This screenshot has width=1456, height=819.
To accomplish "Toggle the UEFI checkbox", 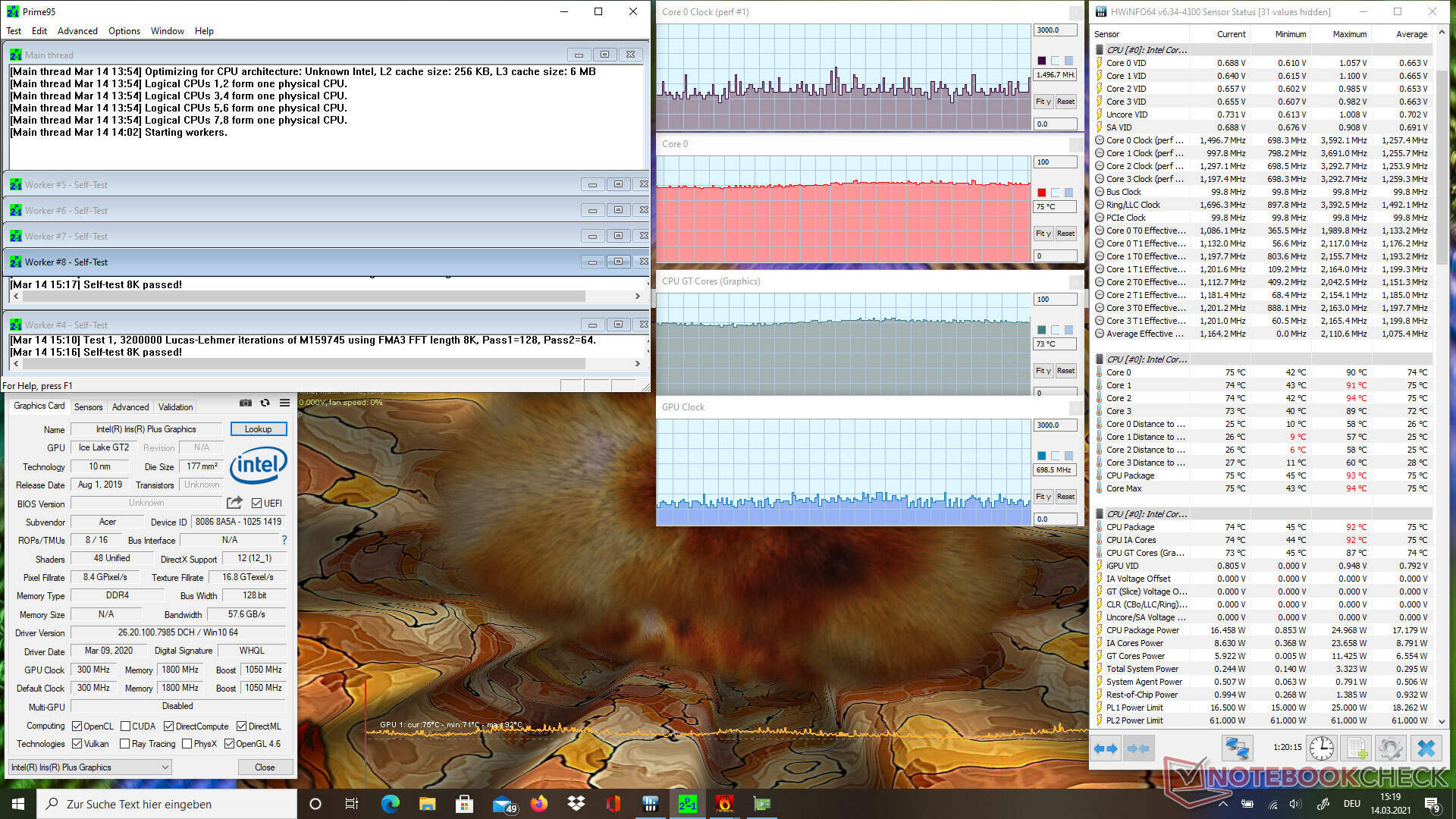I will (x=257, y=504).
